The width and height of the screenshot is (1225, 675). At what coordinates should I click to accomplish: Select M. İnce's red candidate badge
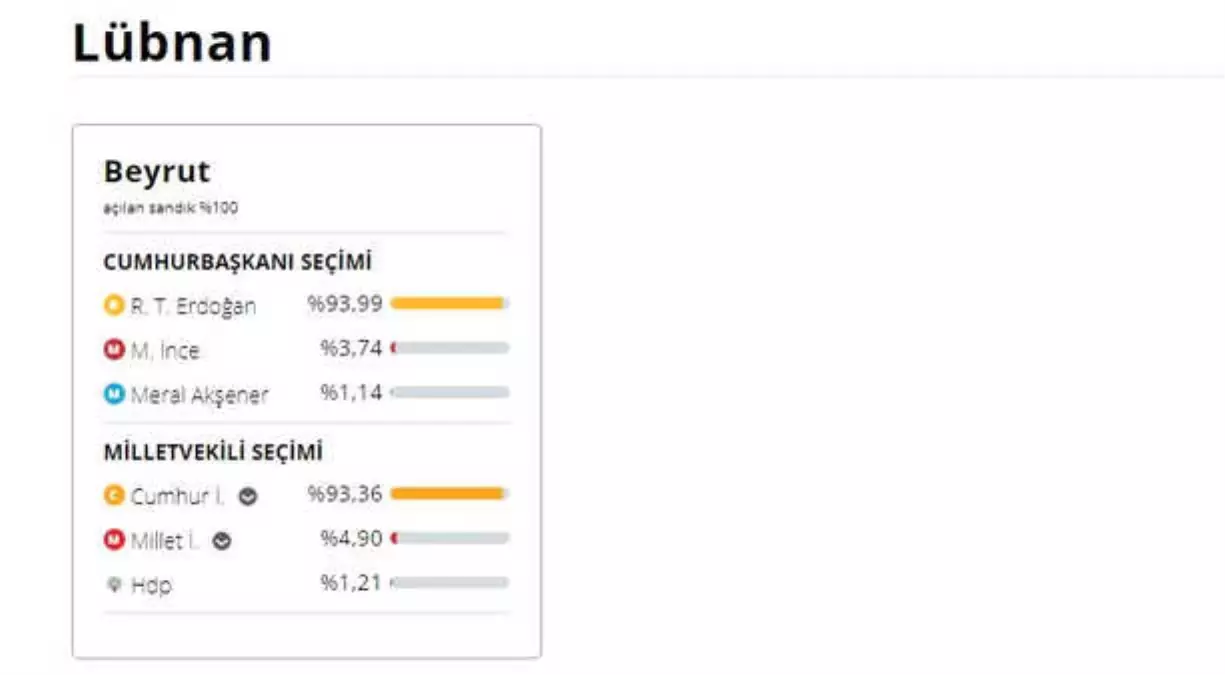point(113,350)
